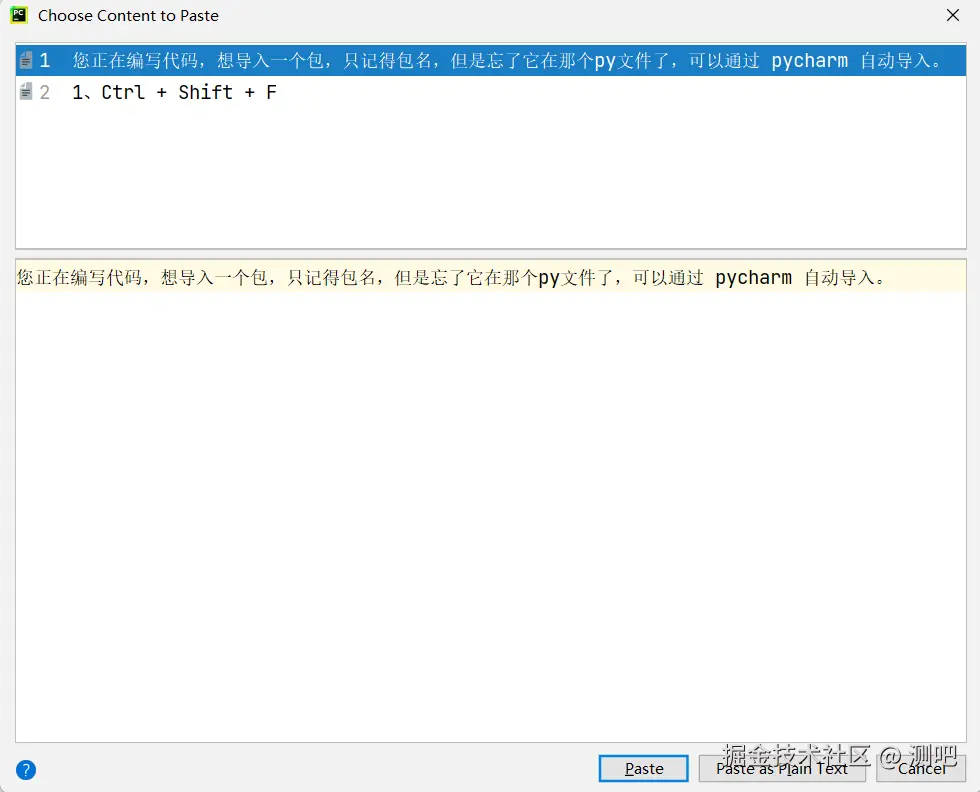Select the 'Ctrl + Shift + F' entry
Image resolution: width=980 pixels, height=792 pixels.
tap(491, 93)
